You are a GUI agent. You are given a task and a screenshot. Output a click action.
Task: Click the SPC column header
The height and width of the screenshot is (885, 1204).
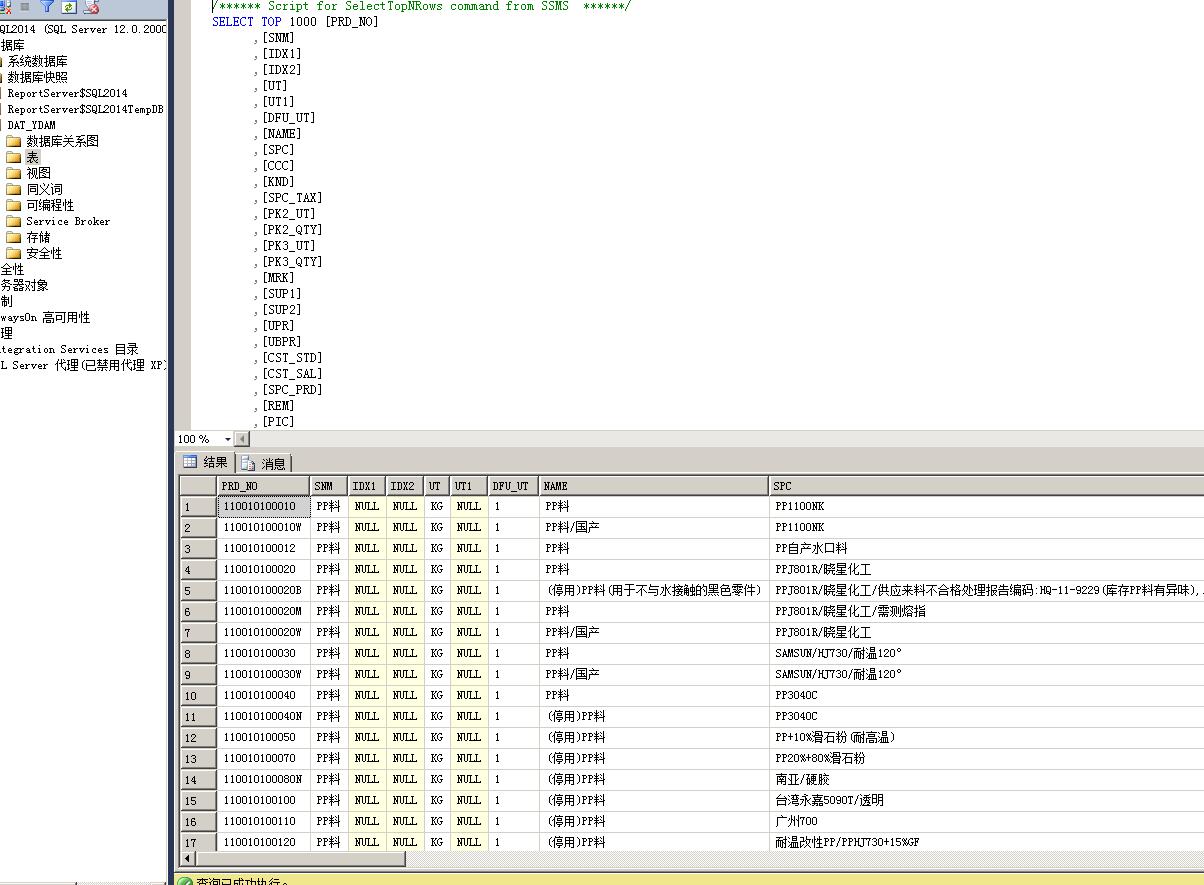[986, 486]
